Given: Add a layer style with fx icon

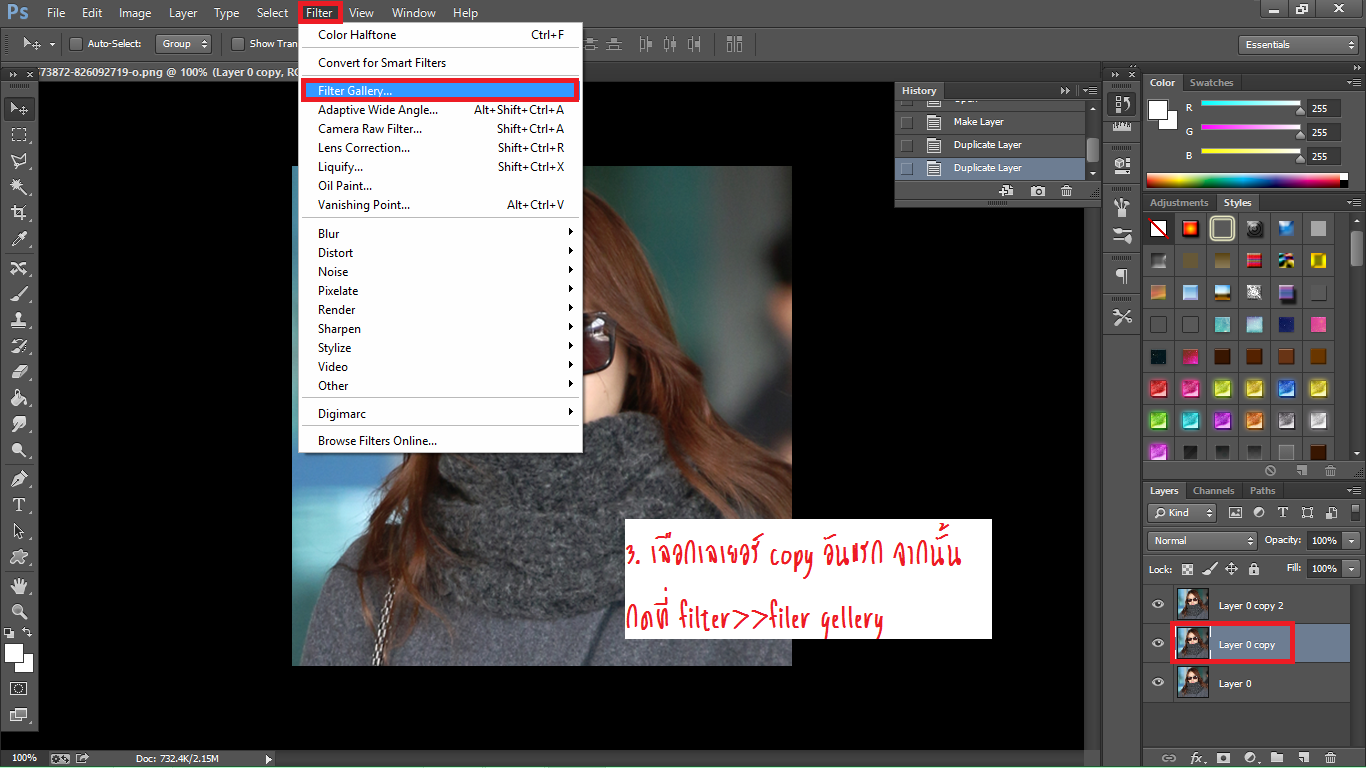Looking at the screenshot, I should 1196,758.
